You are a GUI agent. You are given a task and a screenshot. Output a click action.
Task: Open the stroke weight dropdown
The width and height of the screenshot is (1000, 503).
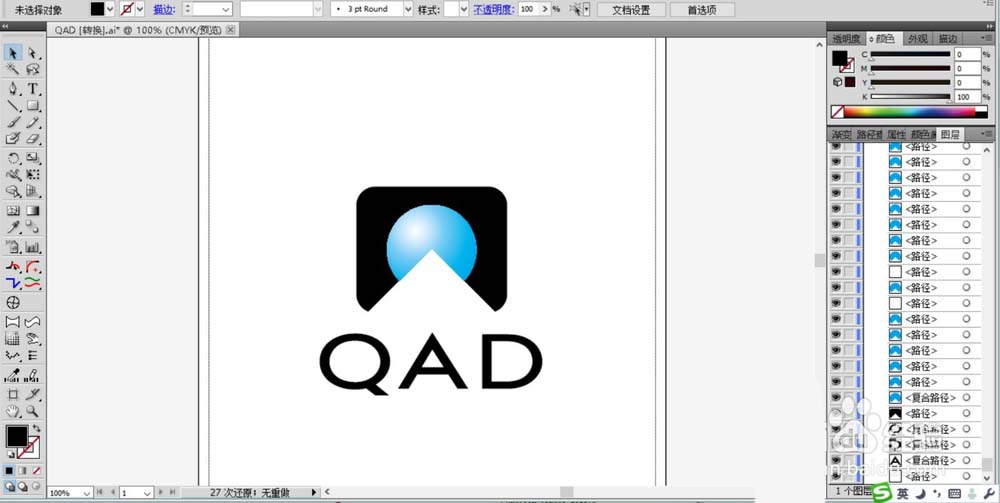226,9
